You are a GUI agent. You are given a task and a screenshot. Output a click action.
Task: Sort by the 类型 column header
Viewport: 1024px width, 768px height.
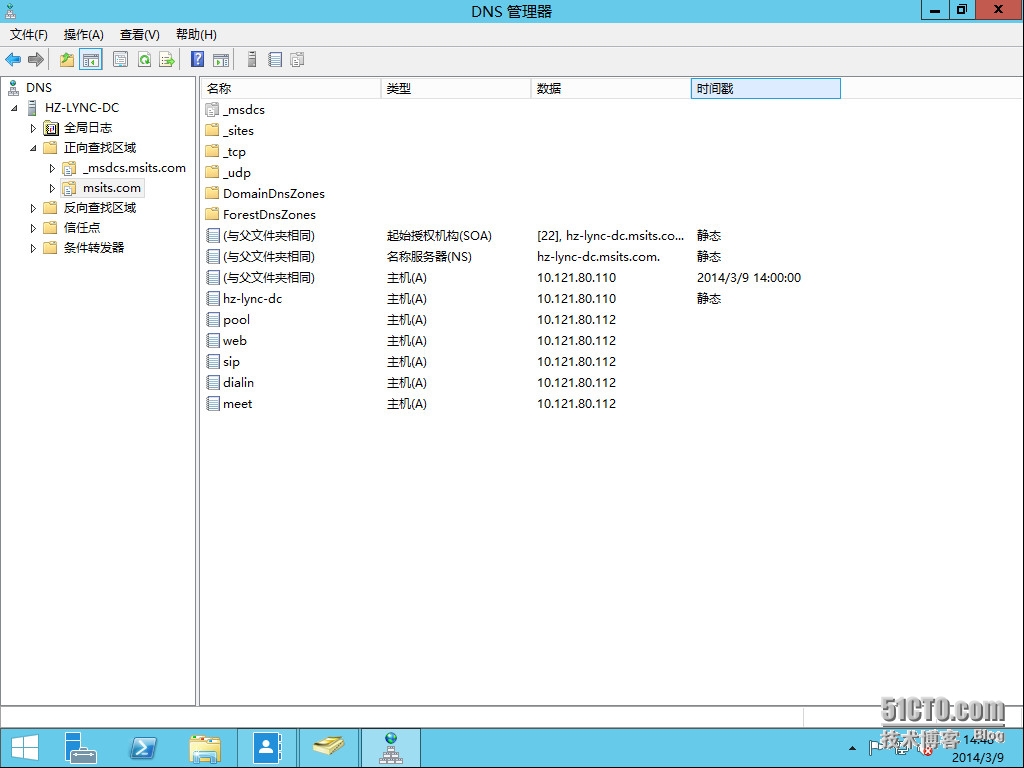pos(456,89)
